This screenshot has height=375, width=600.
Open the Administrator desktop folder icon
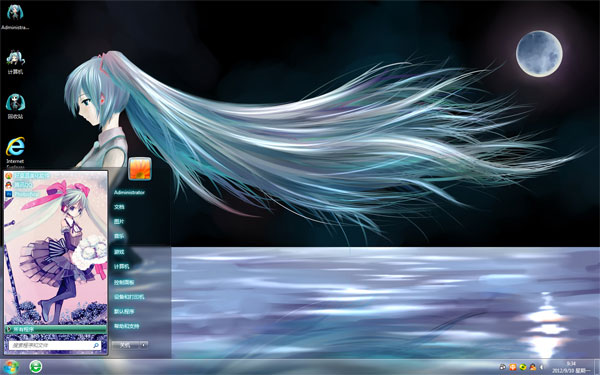[15, 16]
